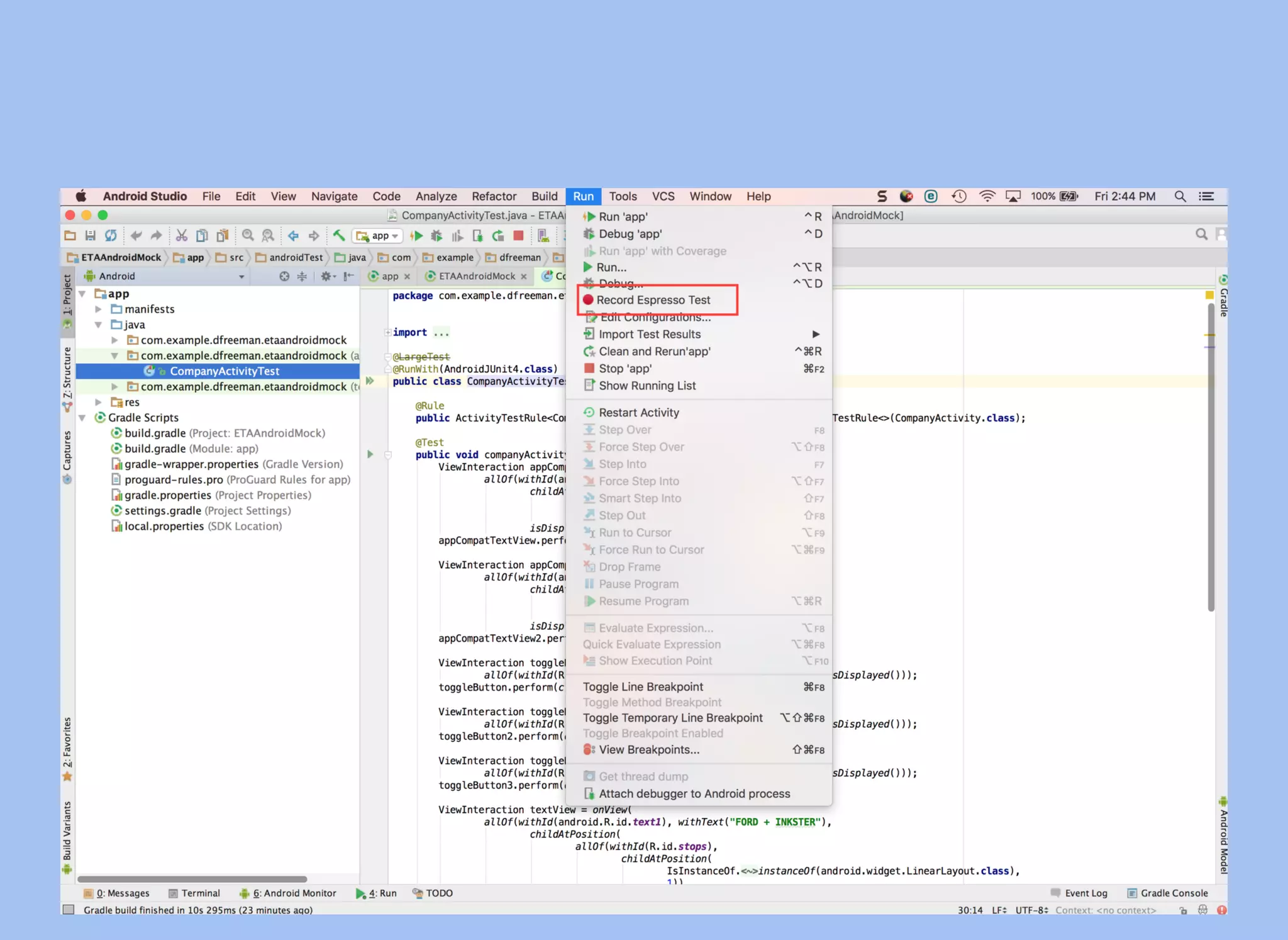Open project panel gear settings icon
The width and height of the screenshot is (1288, 940).
click(x=326, y=276)
